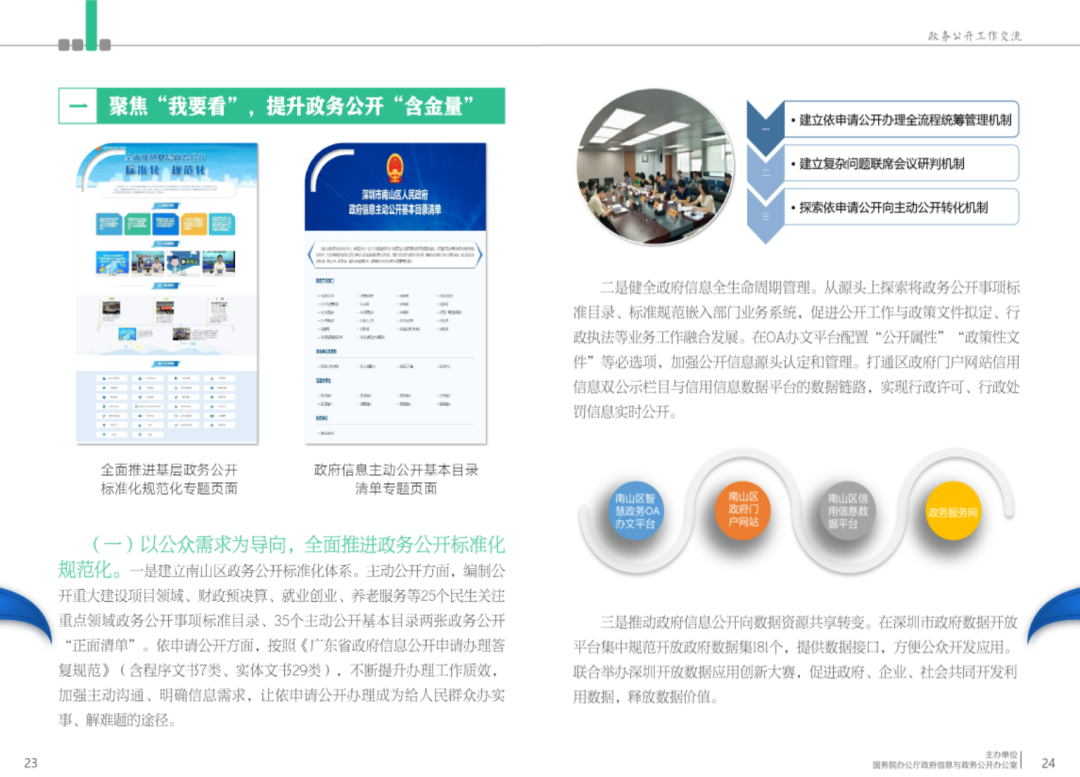The width and height of the screenshot is (1080, 777).
Task: Open the 标准化规范化专题页面 screenshot thumbnail
Action: [167, 293]
